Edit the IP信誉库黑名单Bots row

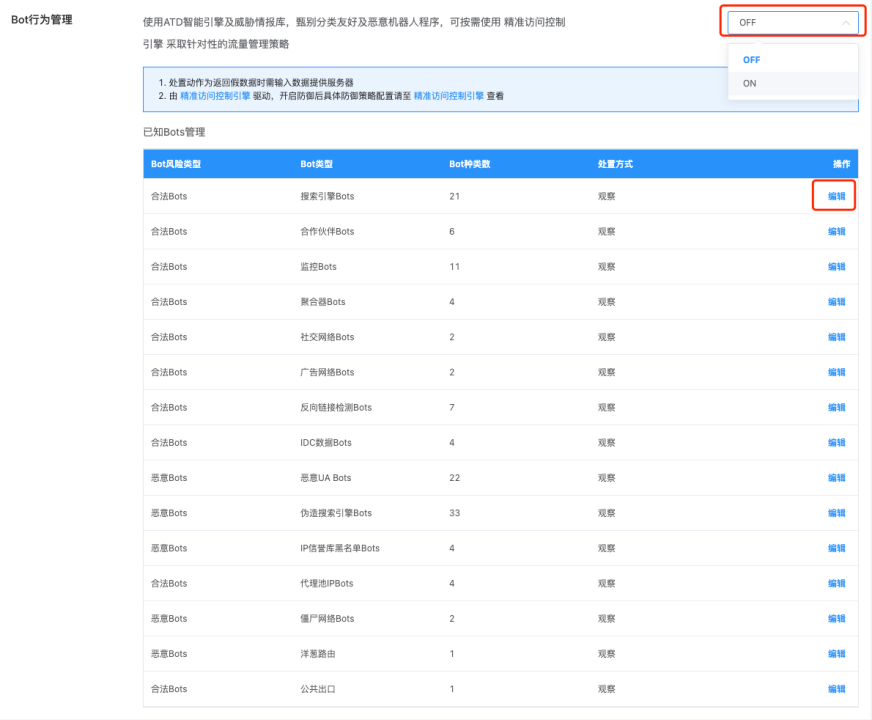coord(836,548)
